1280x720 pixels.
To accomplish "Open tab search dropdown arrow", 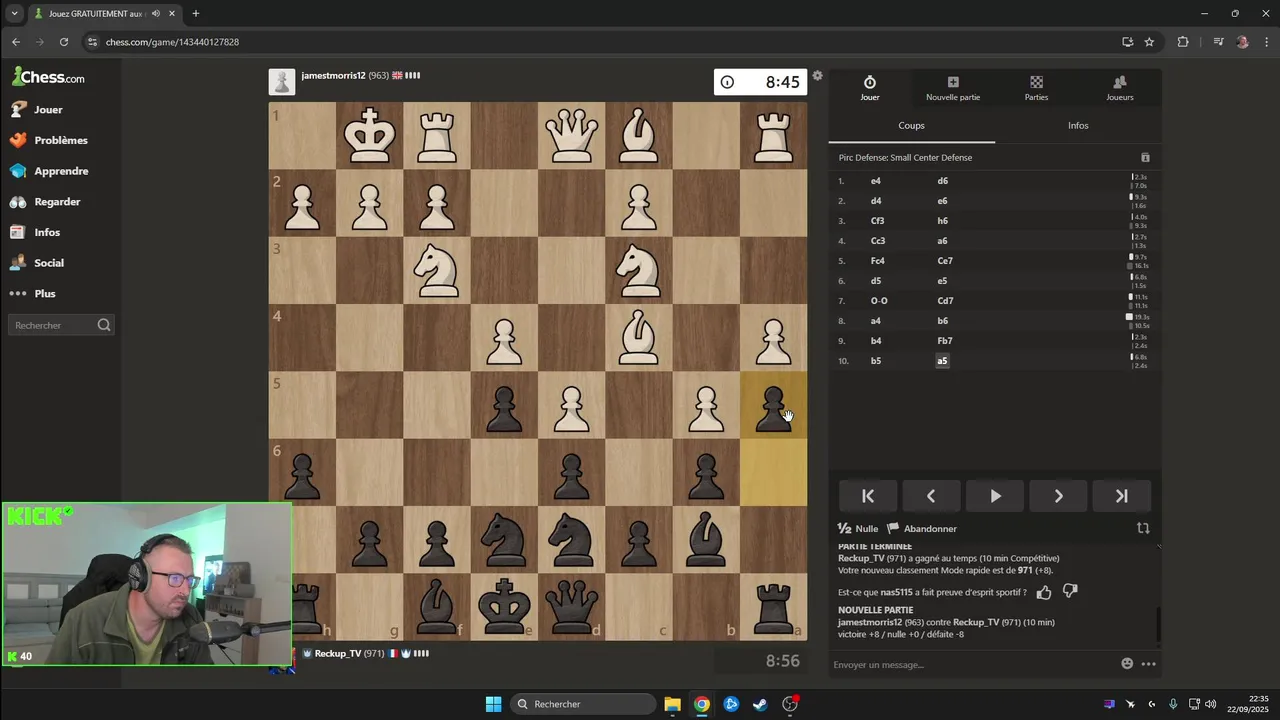I will [x=14, y=13].
